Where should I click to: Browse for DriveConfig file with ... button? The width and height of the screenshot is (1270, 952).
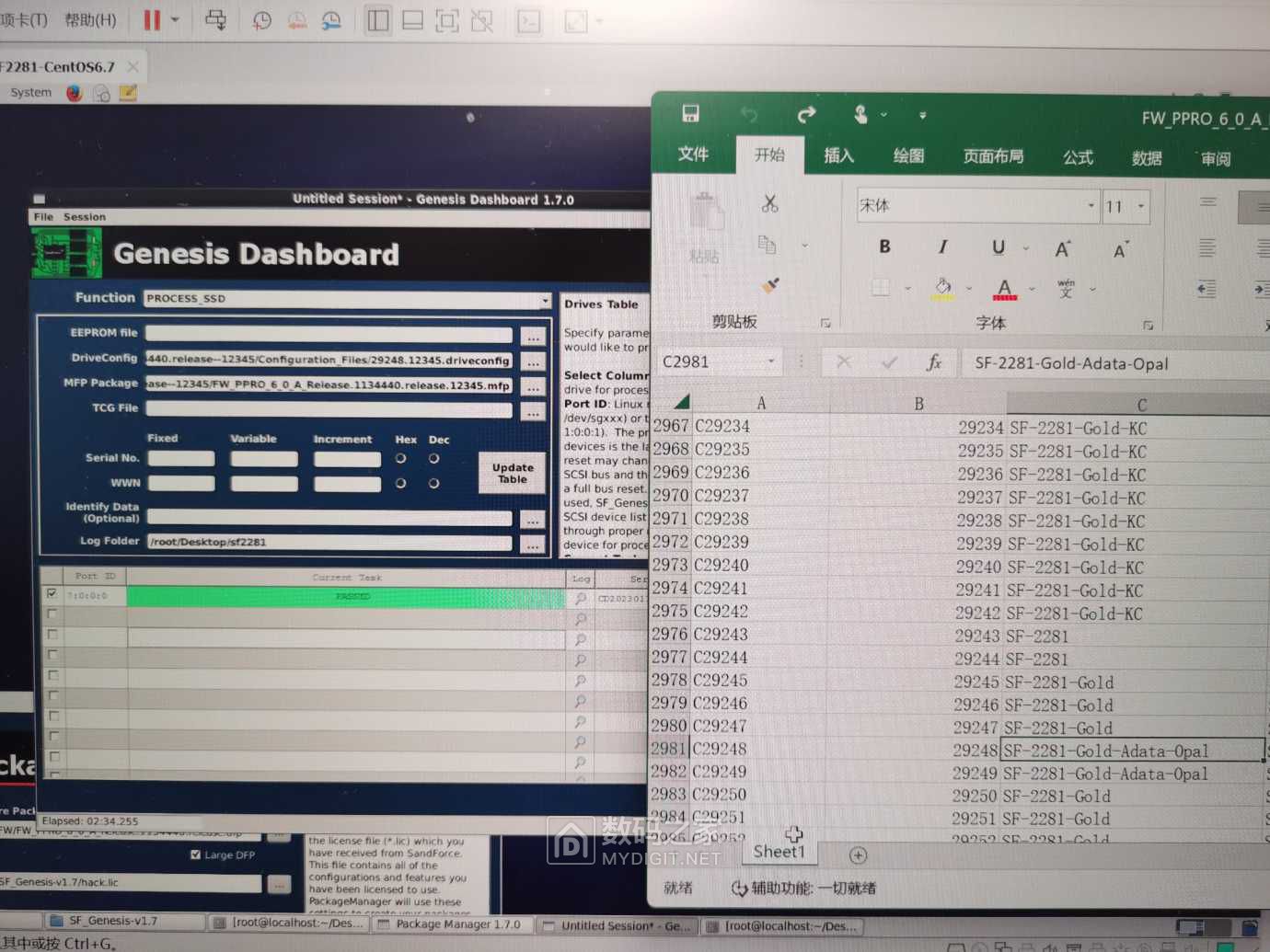pos(534,362)
